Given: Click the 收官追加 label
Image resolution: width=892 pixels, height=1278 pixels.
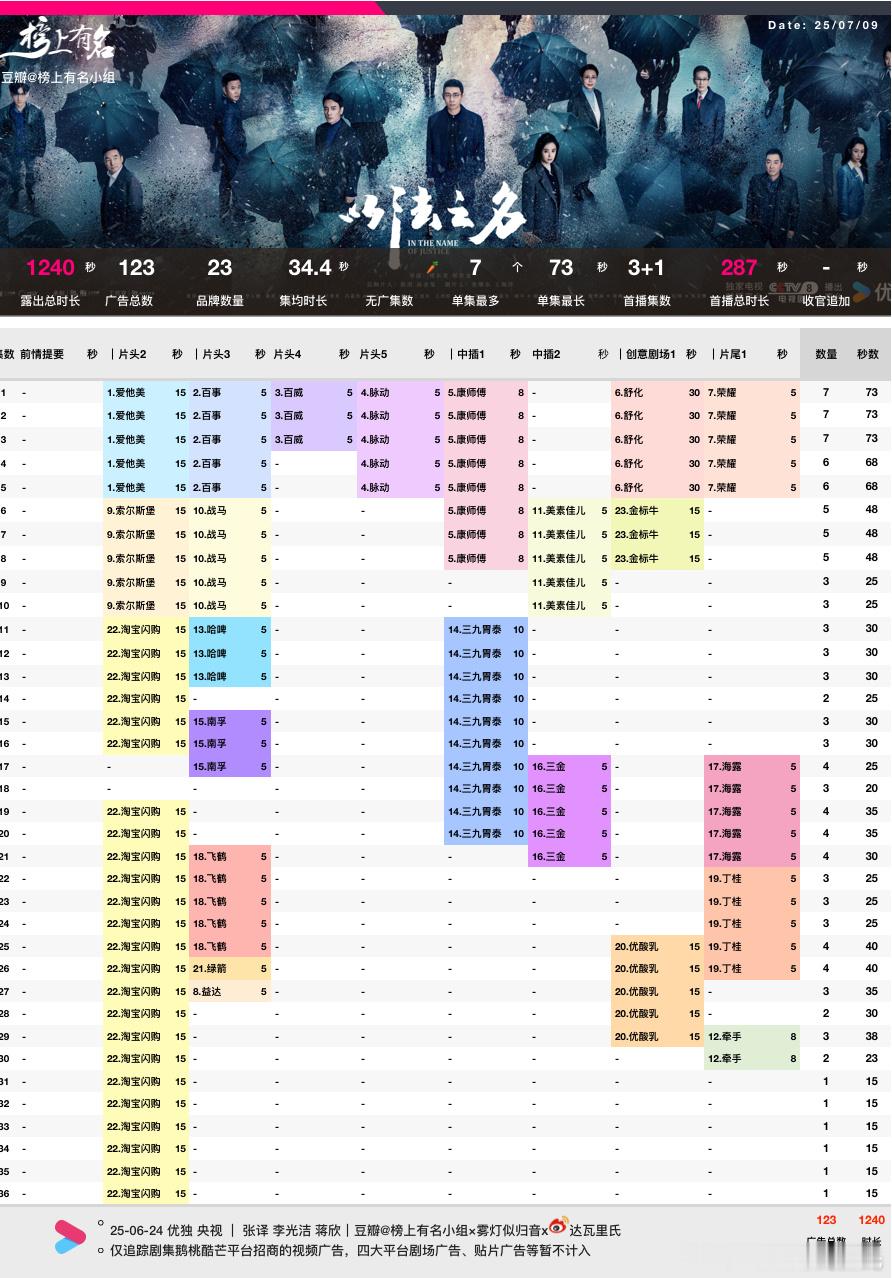Looking at the screenshot, I should pos(826,300).
